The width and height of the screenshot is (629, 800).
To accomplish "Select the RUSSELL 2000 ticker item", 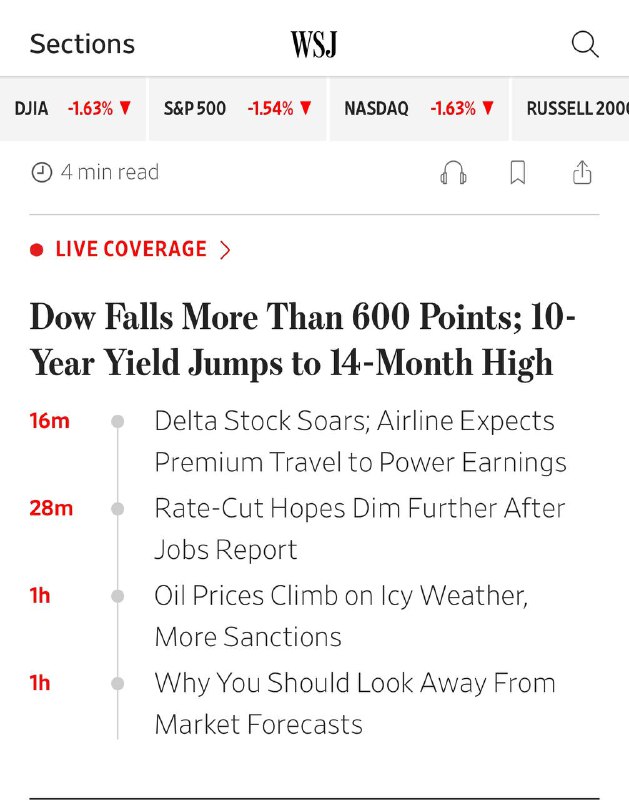I will (570, 109).
